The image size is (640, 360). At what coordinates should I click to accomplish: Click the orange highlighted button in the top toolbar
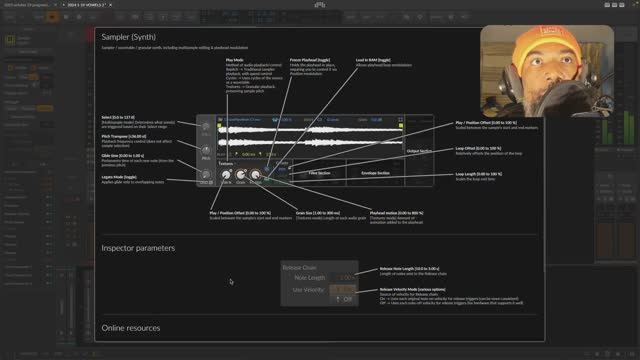52,17
